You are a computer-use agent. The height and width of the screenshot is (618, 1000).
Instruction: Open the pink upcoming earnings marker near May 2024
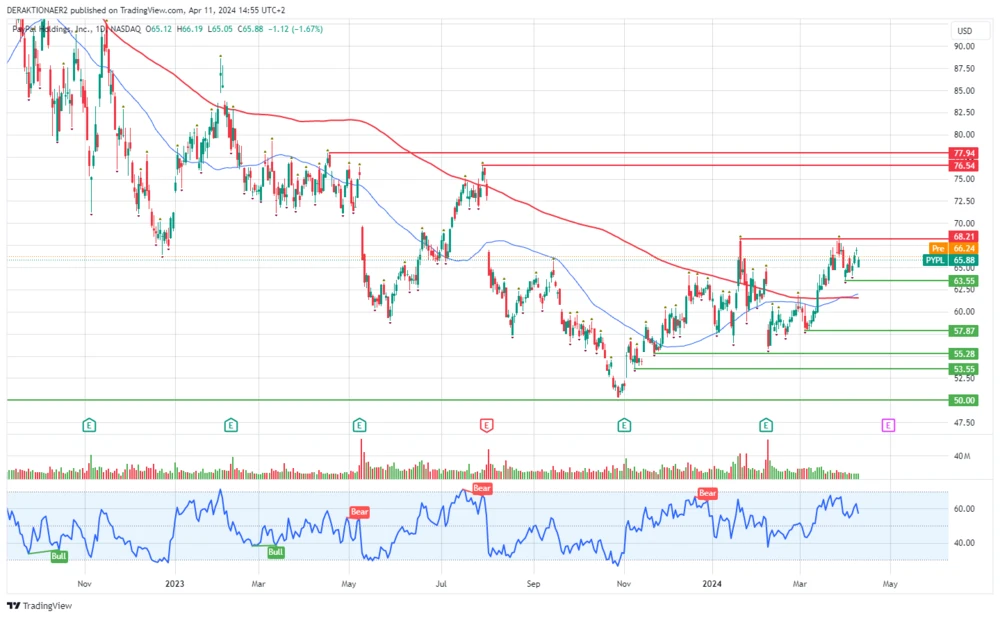click(887, 424)
